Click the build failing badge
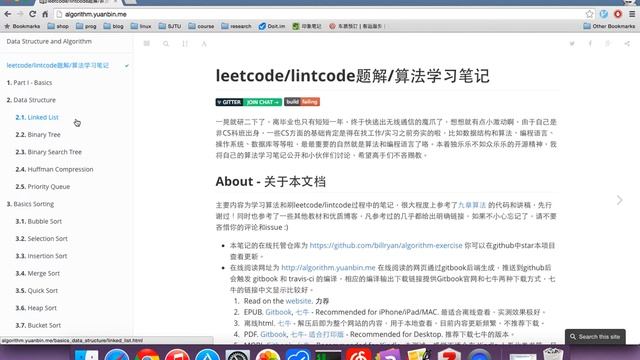 (302, 102)
